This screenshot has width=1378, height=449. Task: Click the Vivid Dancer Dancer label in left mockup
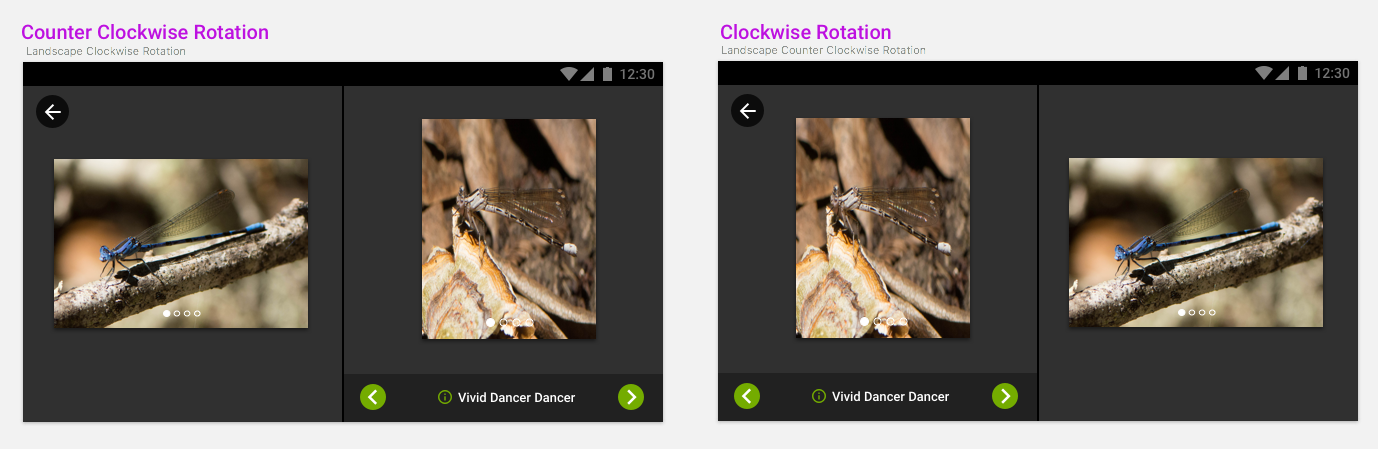516,398
